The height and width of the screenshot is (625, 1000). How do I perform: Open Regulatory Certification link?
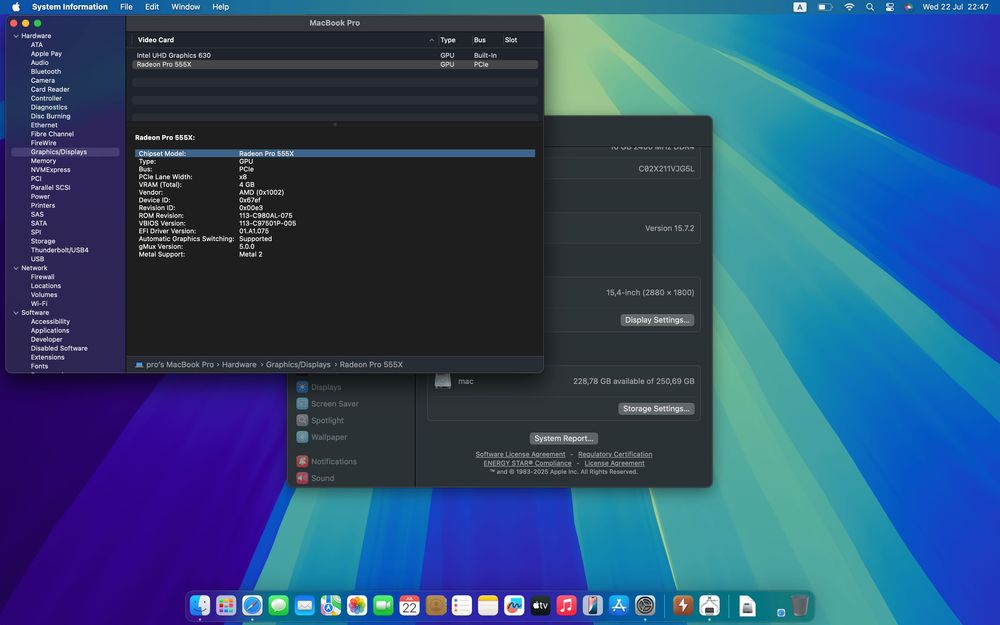pos(615,455)
